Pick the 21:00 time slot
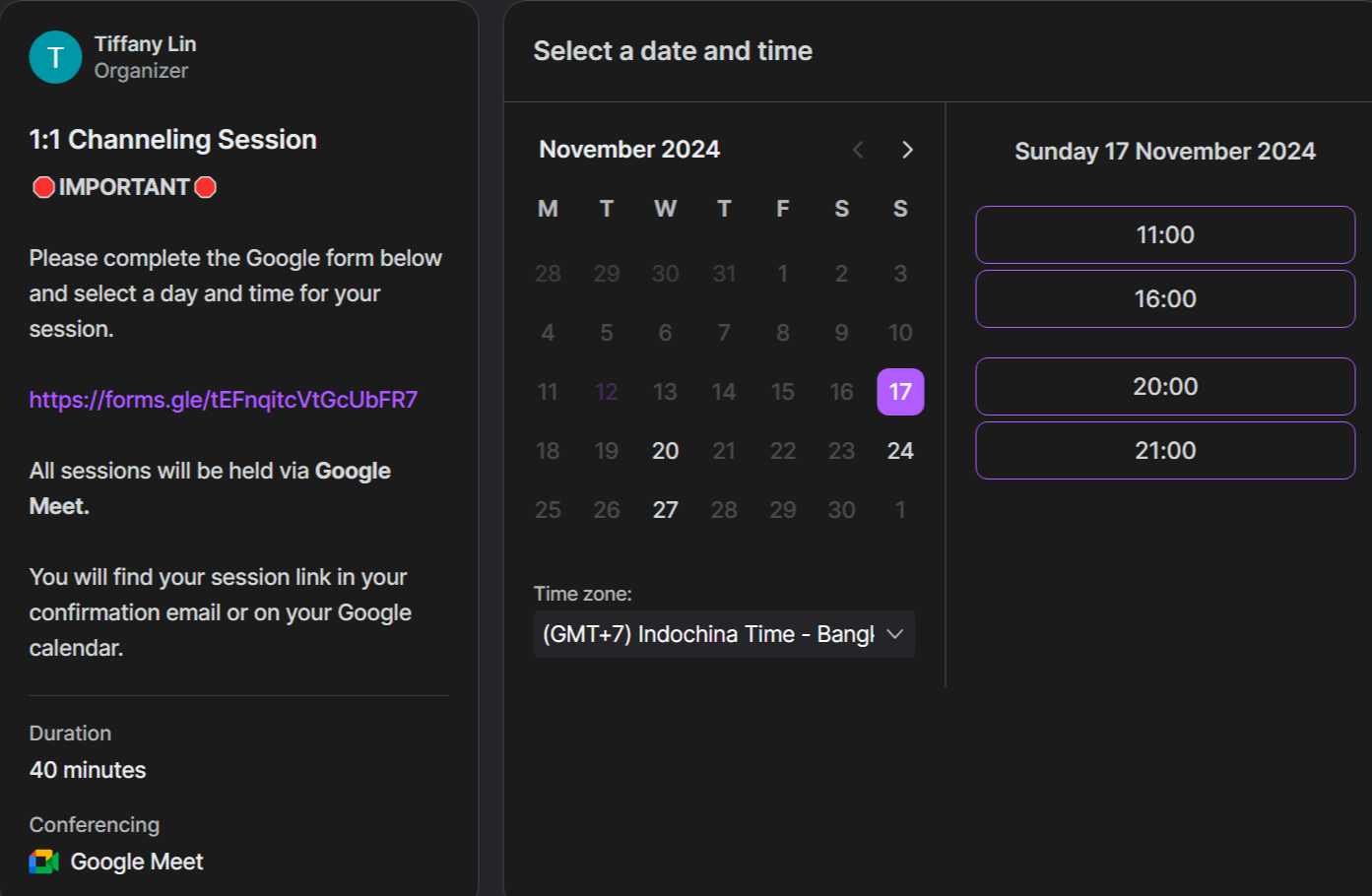Image resolution: width=1372 pixels, height=896 pixels. tap(1165, 450)
